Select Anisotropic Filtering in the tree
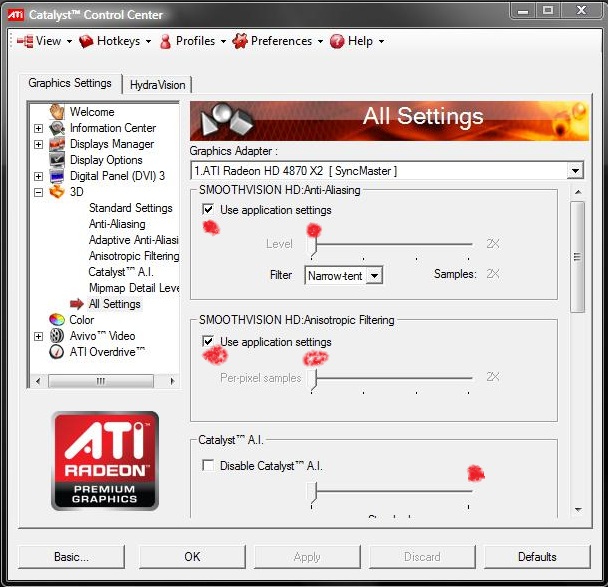Image resolution: width=608 pixels, height=587 pixels. 134,256
